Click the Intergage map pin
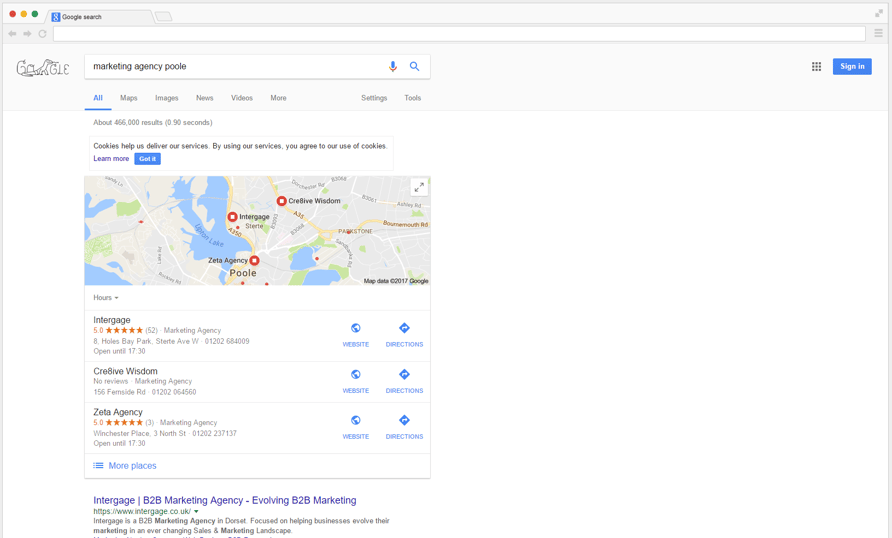 [233, 217]
